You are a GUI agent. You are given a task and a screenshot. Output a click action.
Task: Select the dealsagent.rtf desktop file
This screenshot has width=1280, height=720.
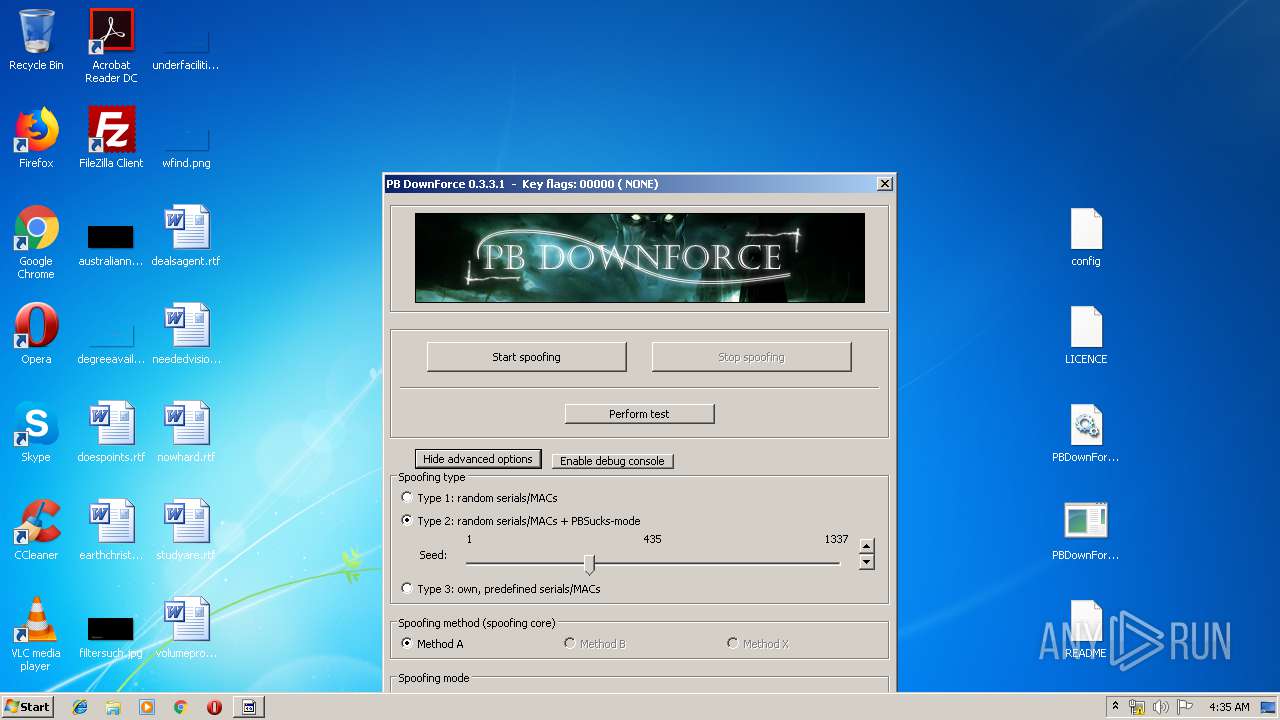[186, 236]
